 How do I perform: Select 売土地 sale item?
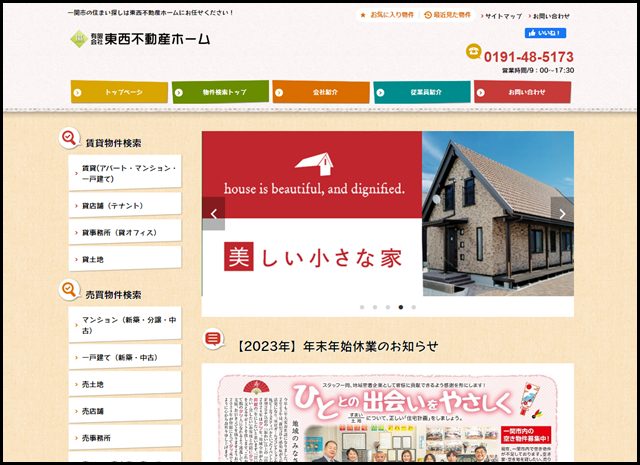pyautogui.click(x=125, y=384)
